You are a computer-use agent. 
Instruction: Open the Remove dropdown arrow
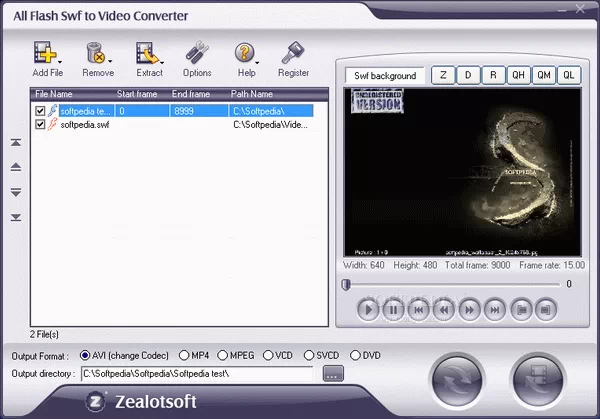coord(110,61)
